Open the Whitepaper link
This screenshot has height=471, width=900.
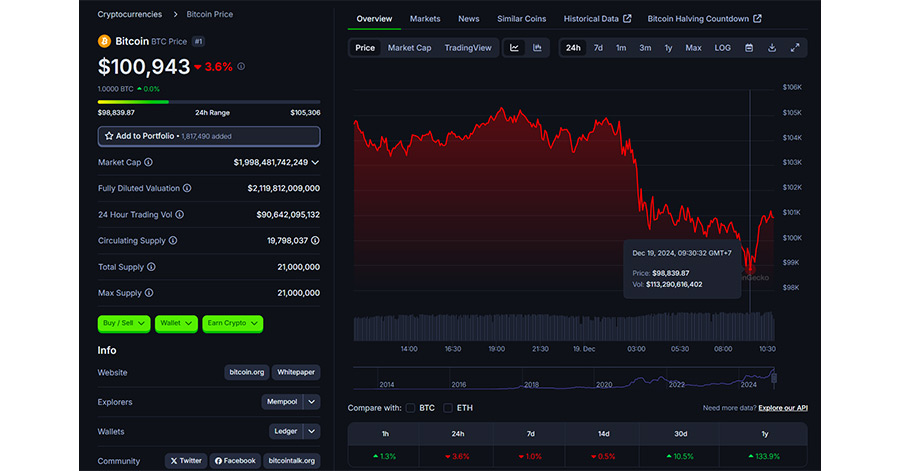[296, 372]
